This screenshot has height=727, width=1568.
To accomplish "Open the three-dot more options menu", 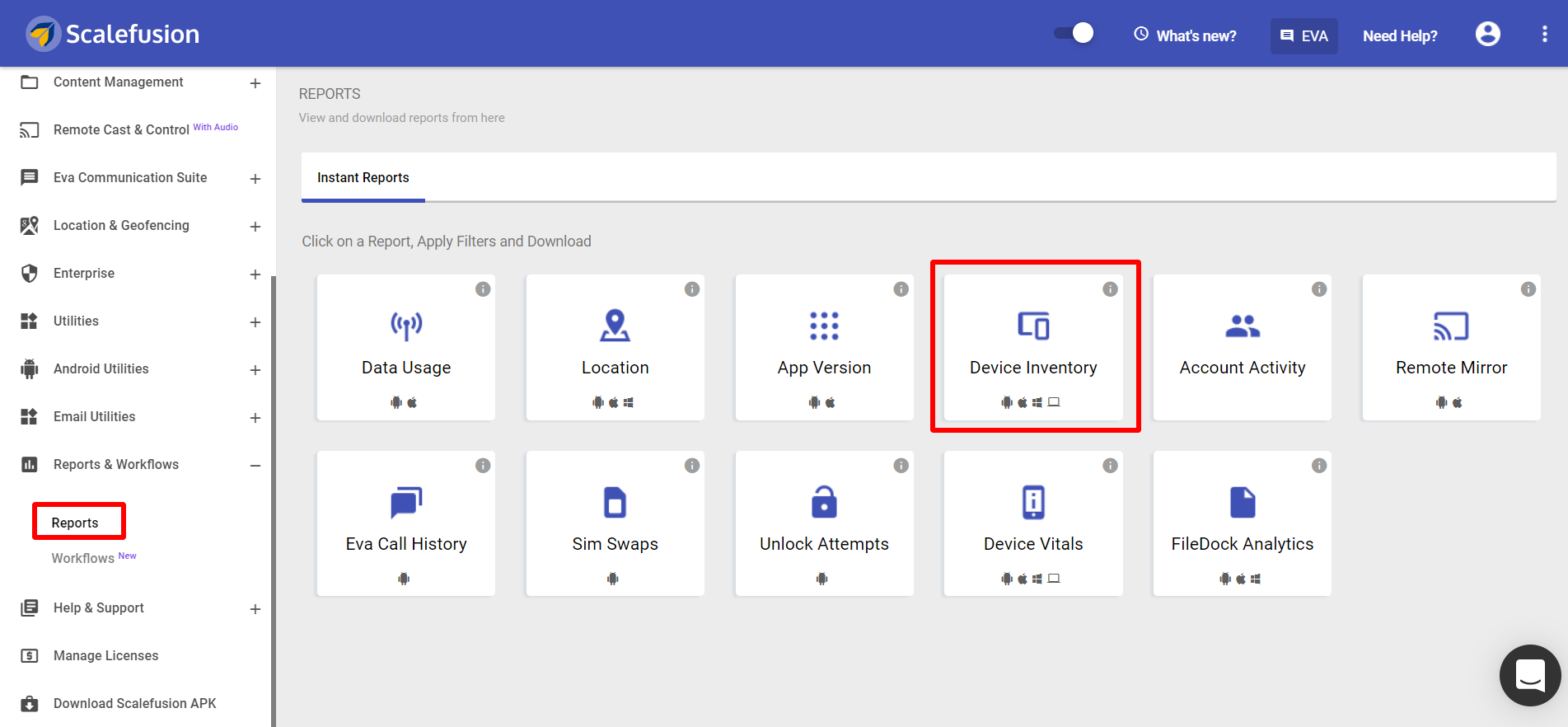I will (x=1545, y=34).
